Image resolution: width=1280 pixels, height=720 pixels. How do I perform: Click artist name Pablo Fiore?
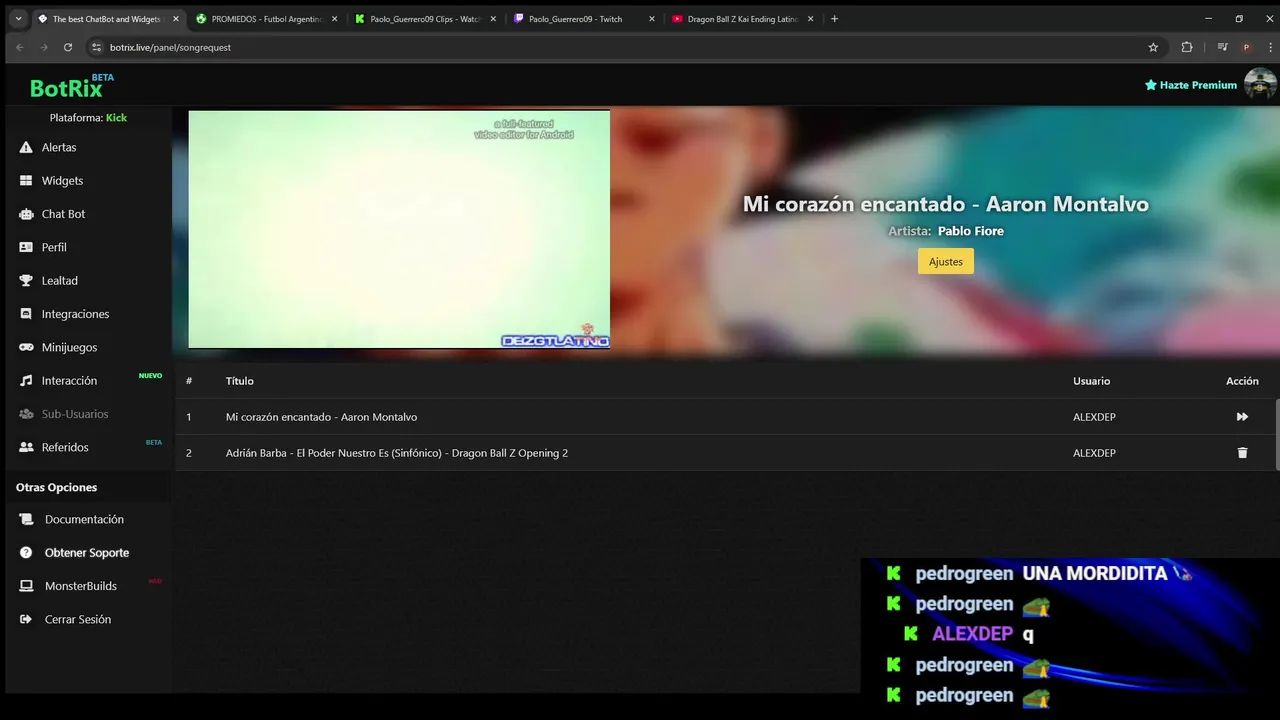pyautogui.click(x=970, y=231)
